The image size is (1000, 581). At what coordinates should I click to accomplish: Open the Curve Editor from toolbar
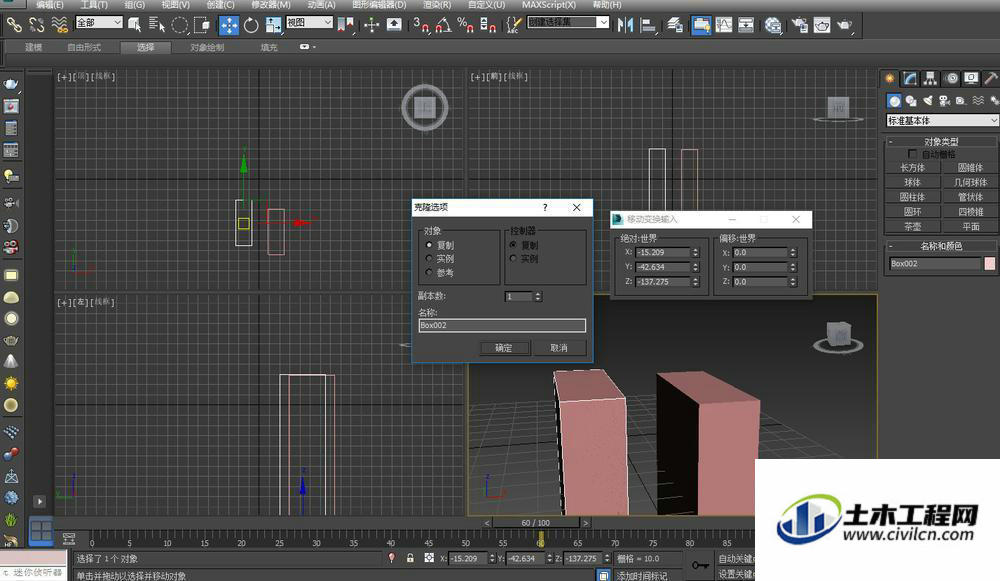pyautogui.click(x=723, y=25)
